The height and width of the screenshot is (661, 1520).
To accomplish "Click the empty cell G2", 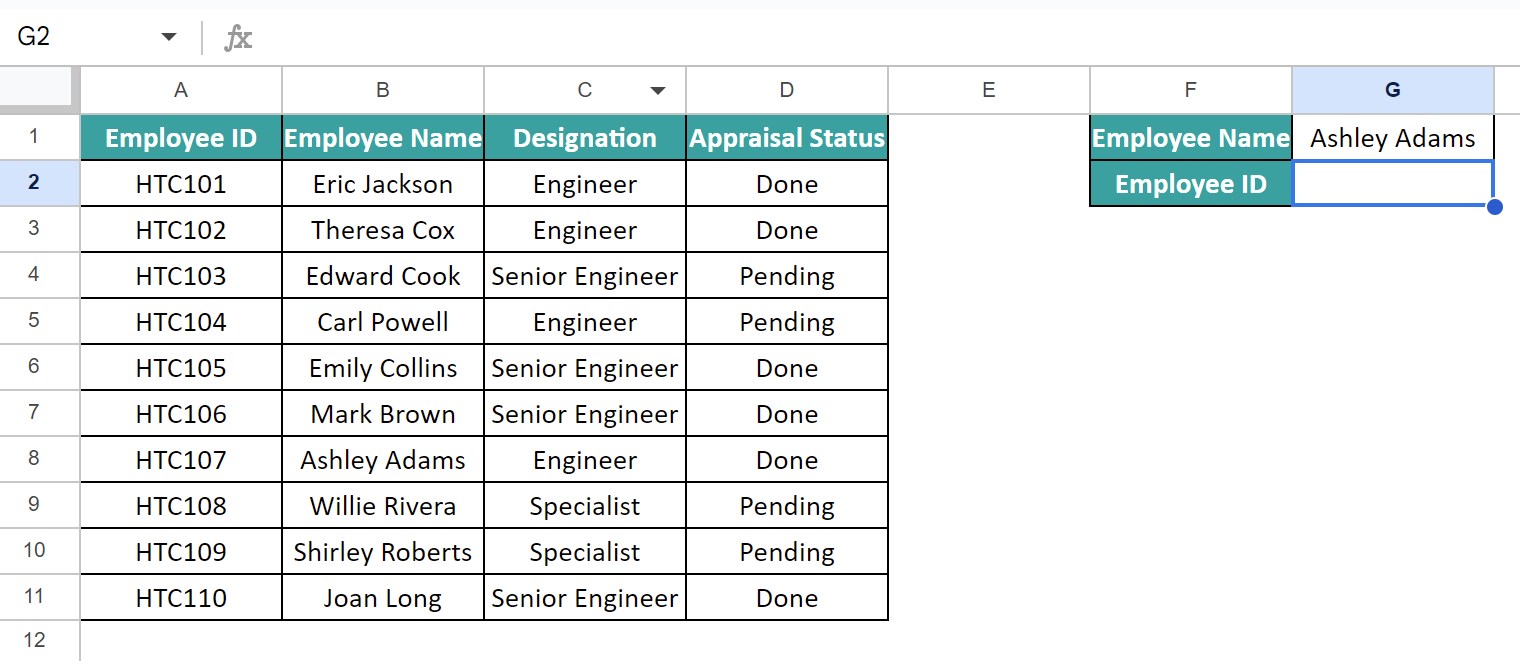I will (1393, 183).
